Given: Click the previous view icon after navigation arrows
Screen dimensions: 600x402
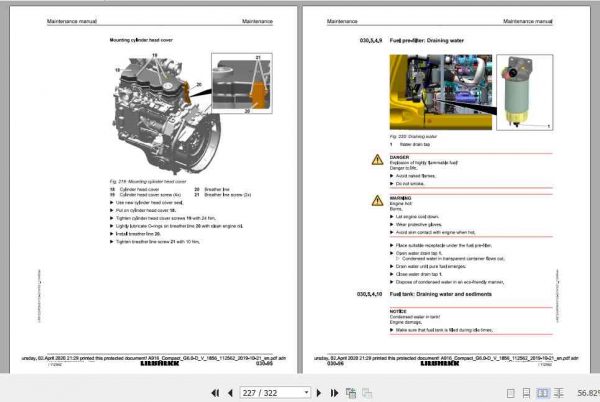Looking at the screenshot, I should (x=351, y=393).
